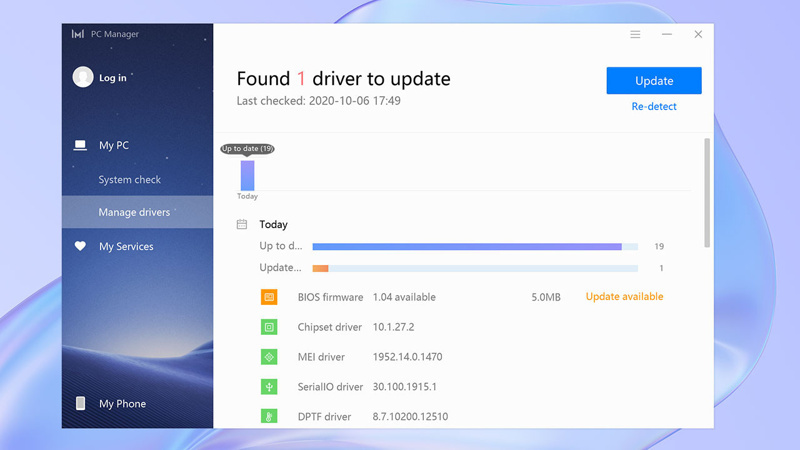Click BIOS firmware label

pos(330,297)
